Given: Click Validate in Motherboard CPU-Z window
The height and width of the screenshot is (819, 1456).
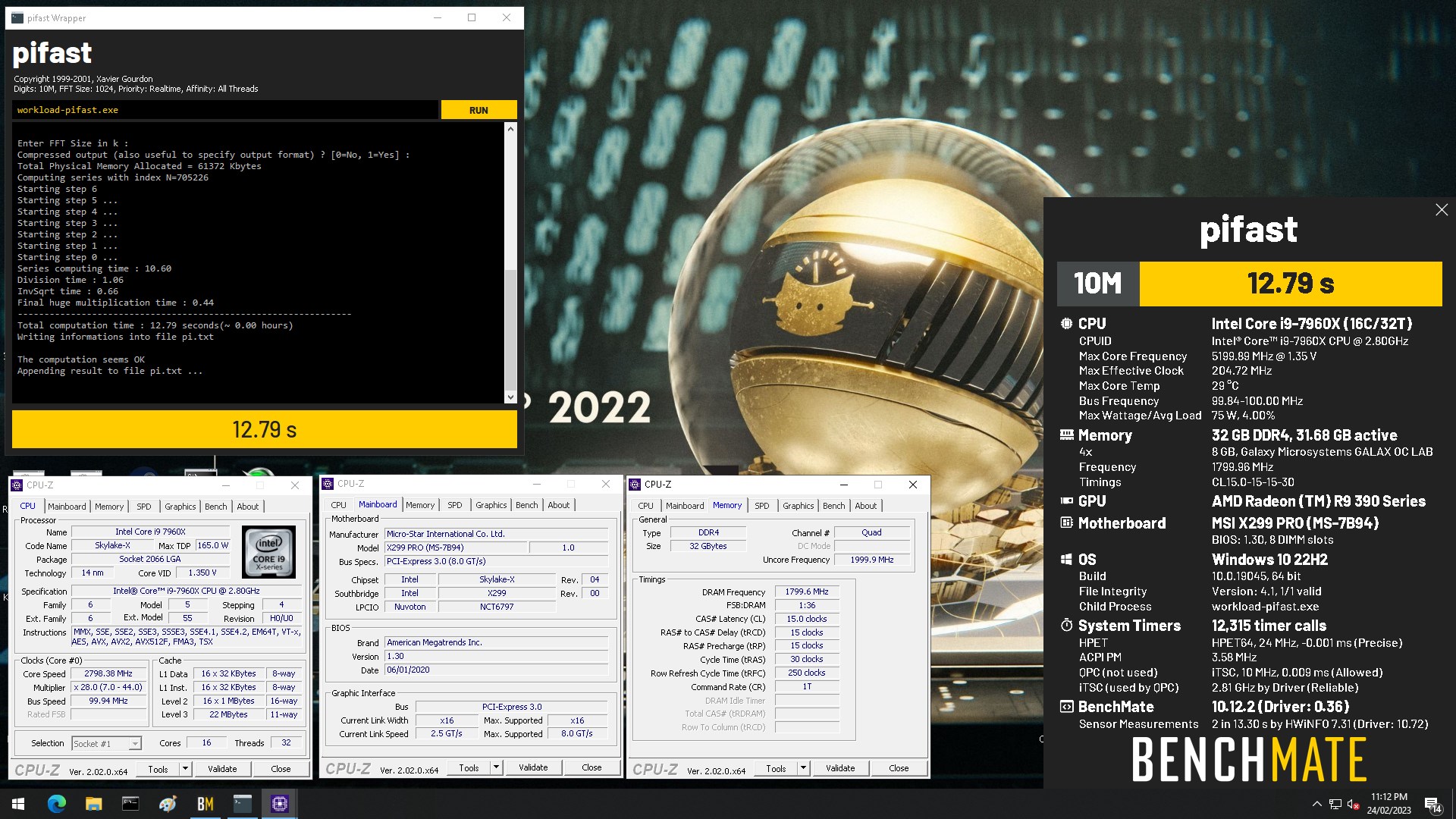Looking at the screenshot, I should point(533,768).
